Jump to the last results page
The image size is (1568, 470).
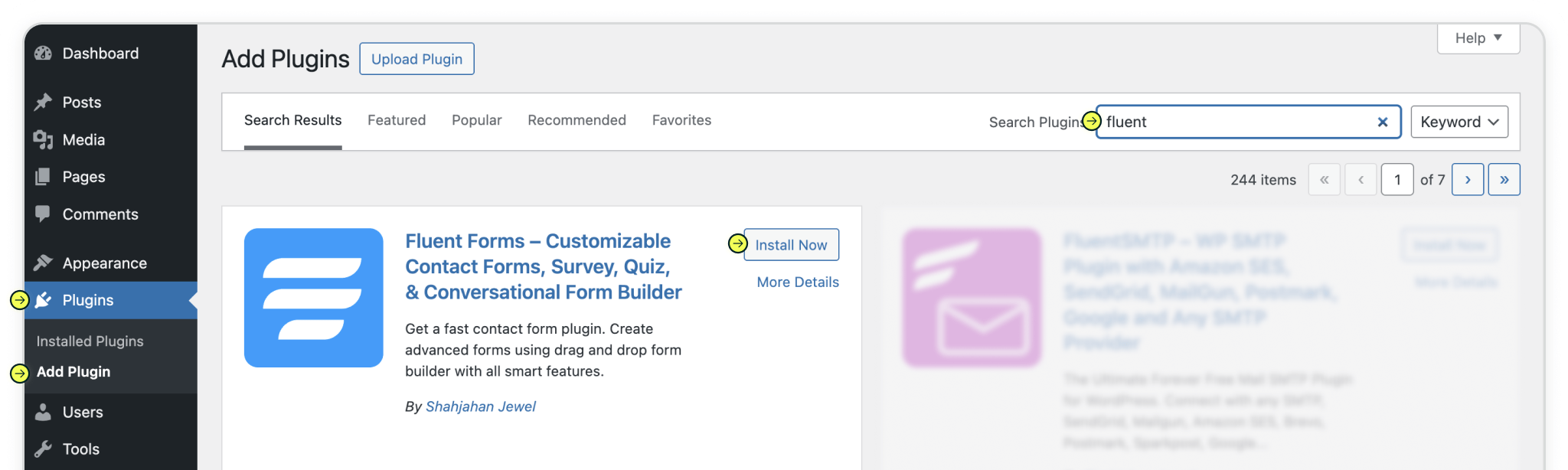click(x=1504, y=179)
